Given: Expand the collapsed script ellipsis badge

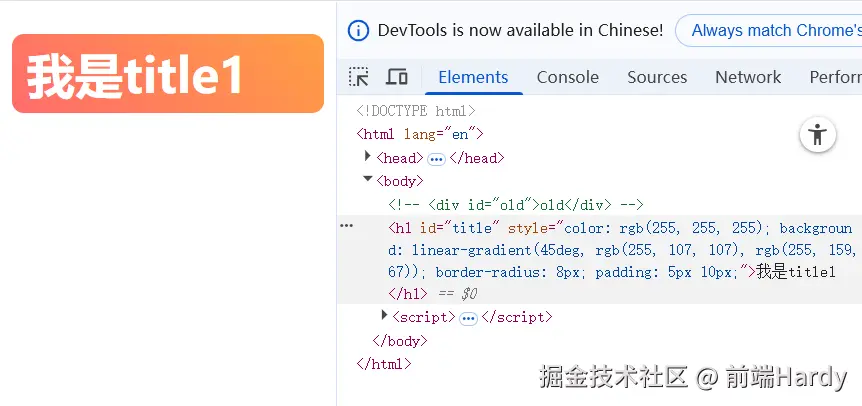Looking at the screenshot, I should click(468, 319).
